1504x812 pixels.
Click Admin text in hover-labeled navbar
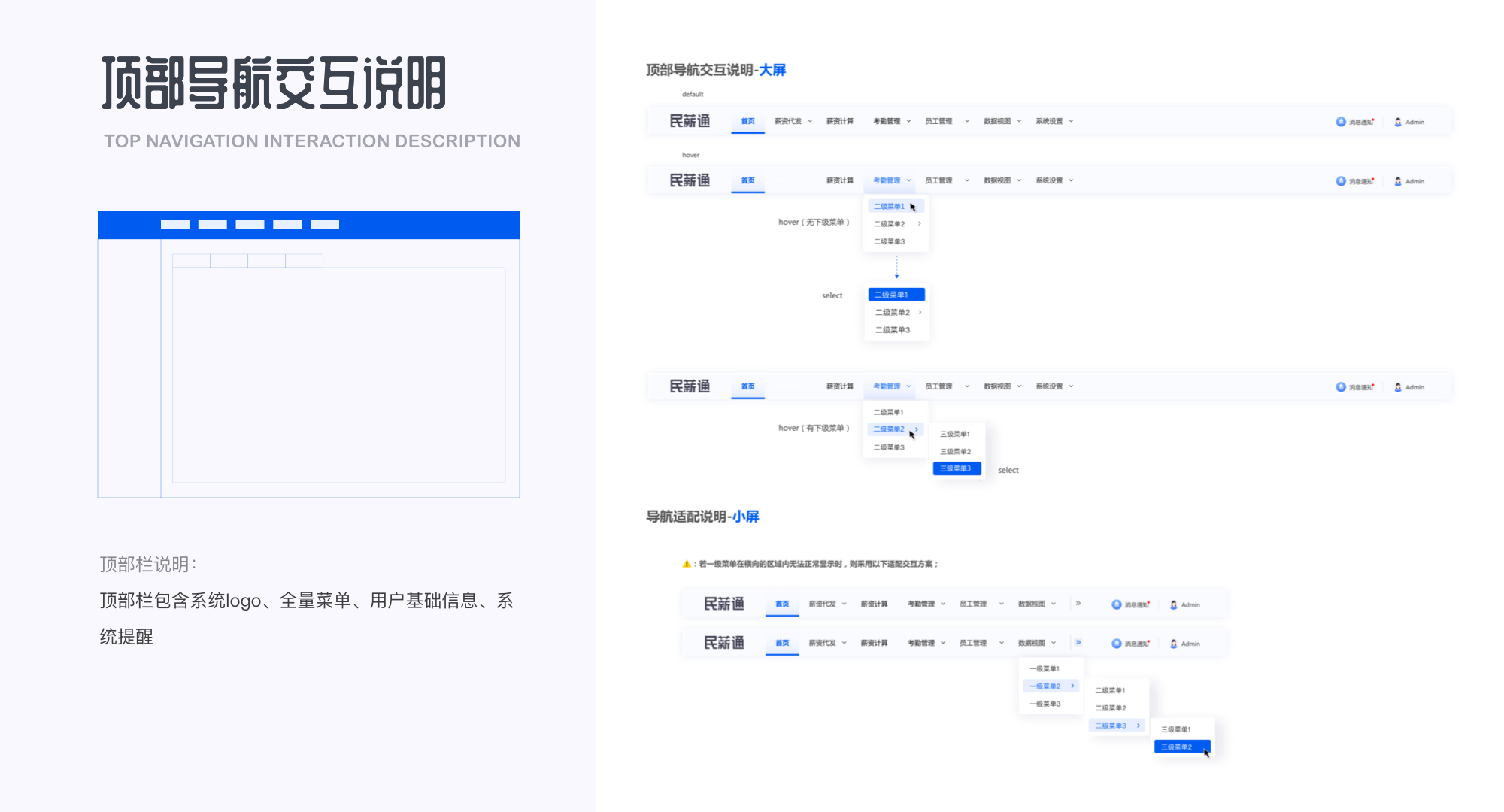pyautogui.click(x=1415, y=181)
